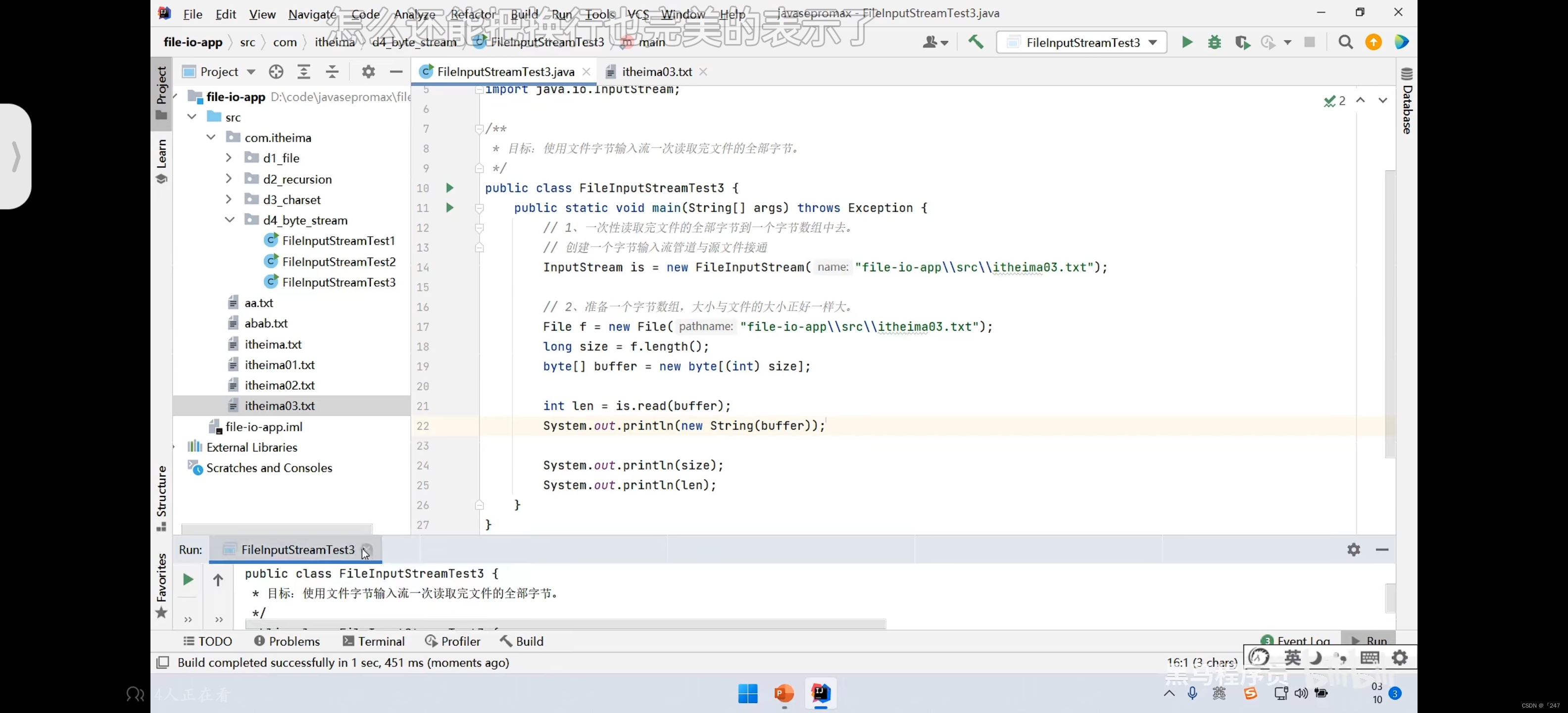Toggle the Structure tool window side tab
Image resolution: width=1568 pixels, height=713 pixels.
point(161,498)
